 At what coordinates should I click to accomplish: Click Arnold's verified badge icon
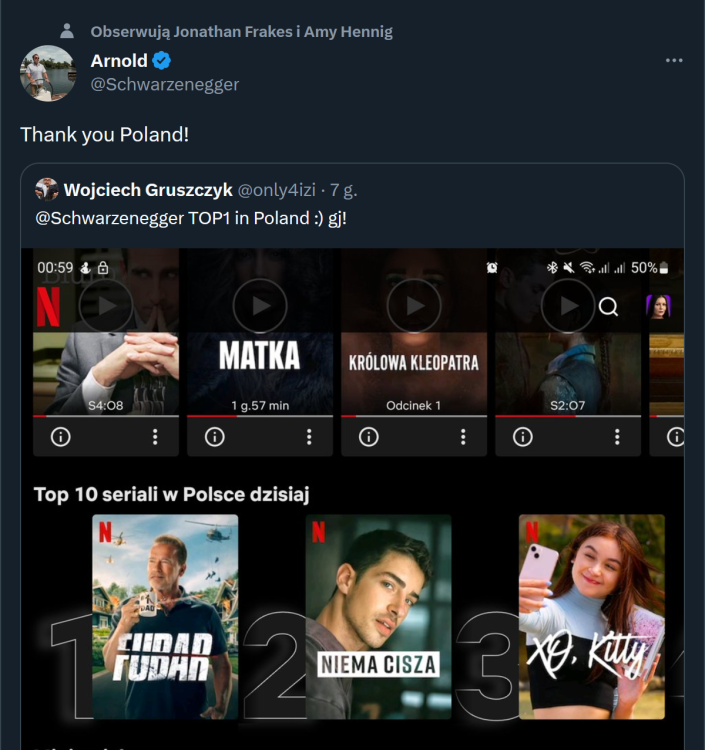click(162, 61)
